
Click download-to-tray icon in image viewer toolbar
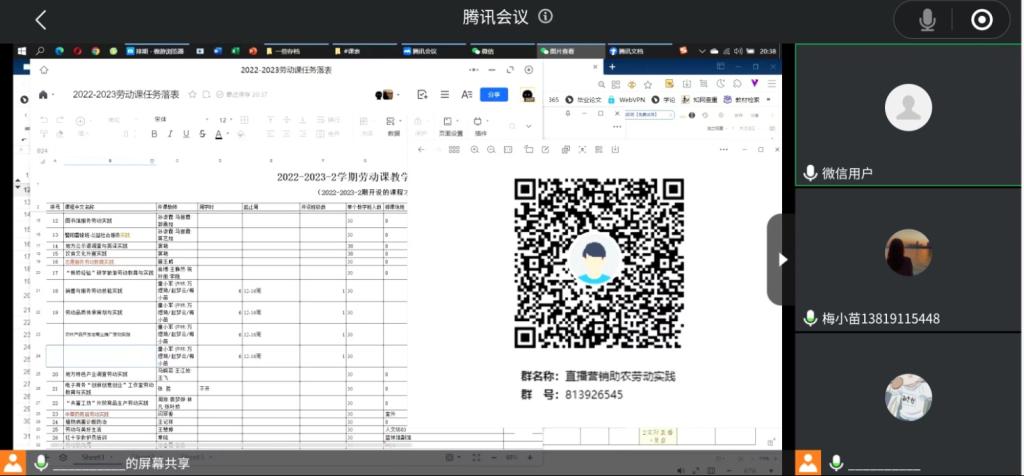615,150
